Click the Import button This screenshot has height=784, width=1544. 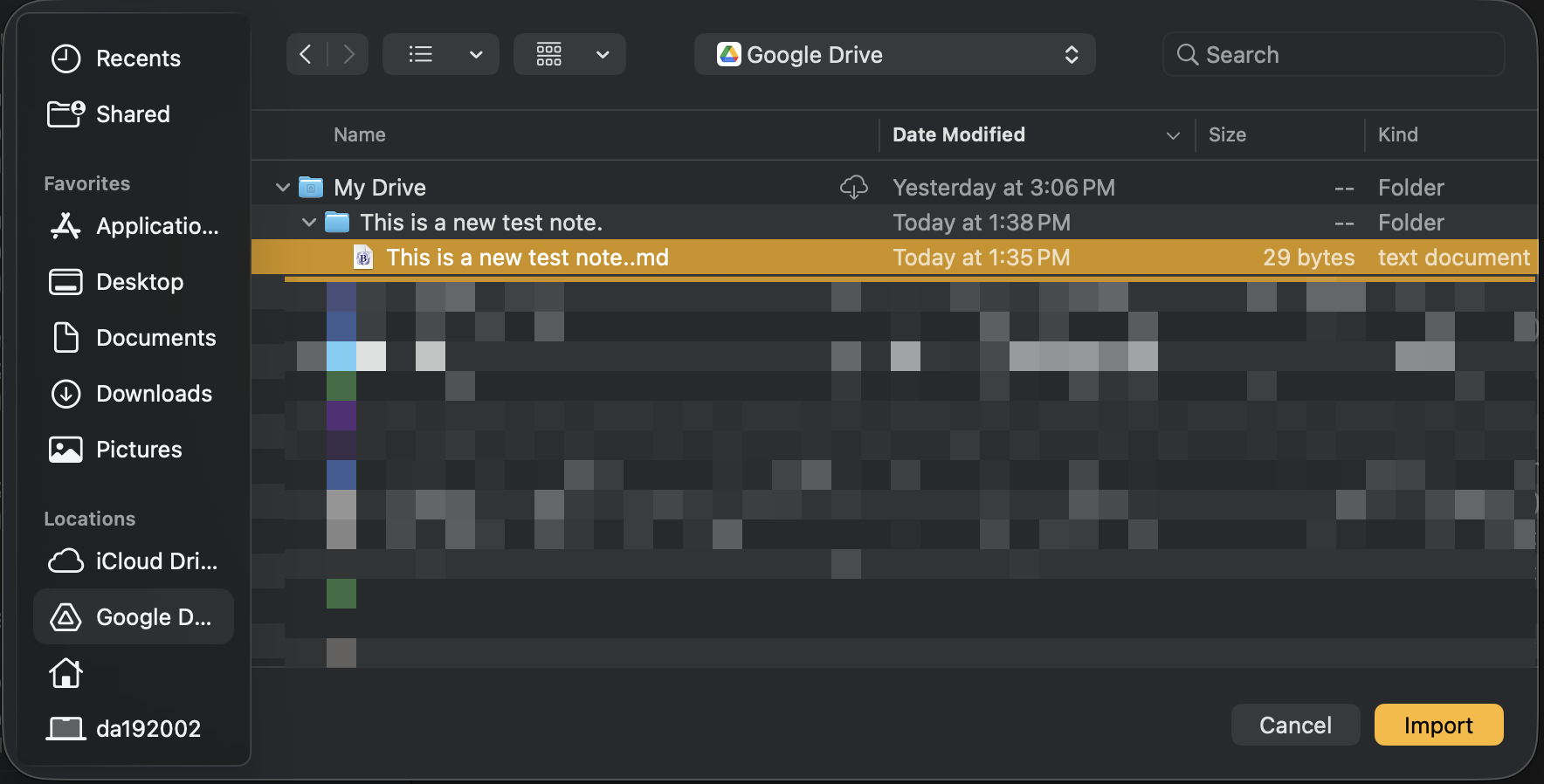1438,725
